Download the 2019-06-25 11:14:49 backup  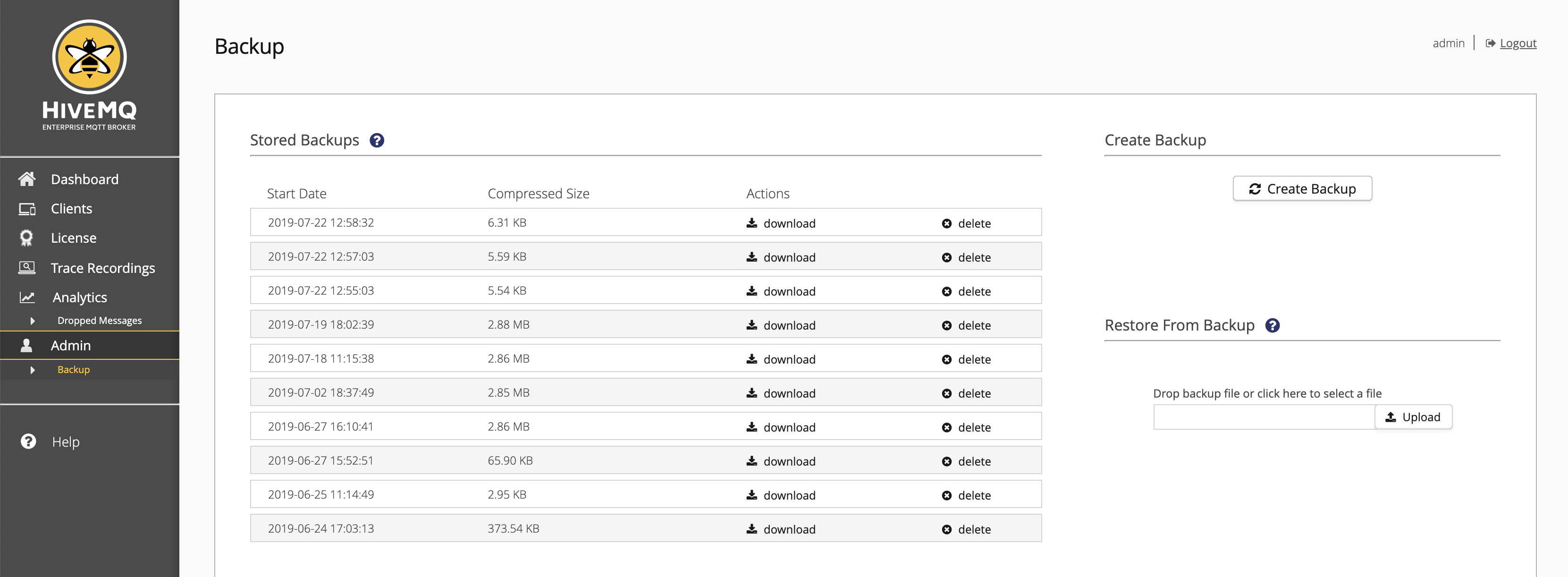(x=781, y=496)
